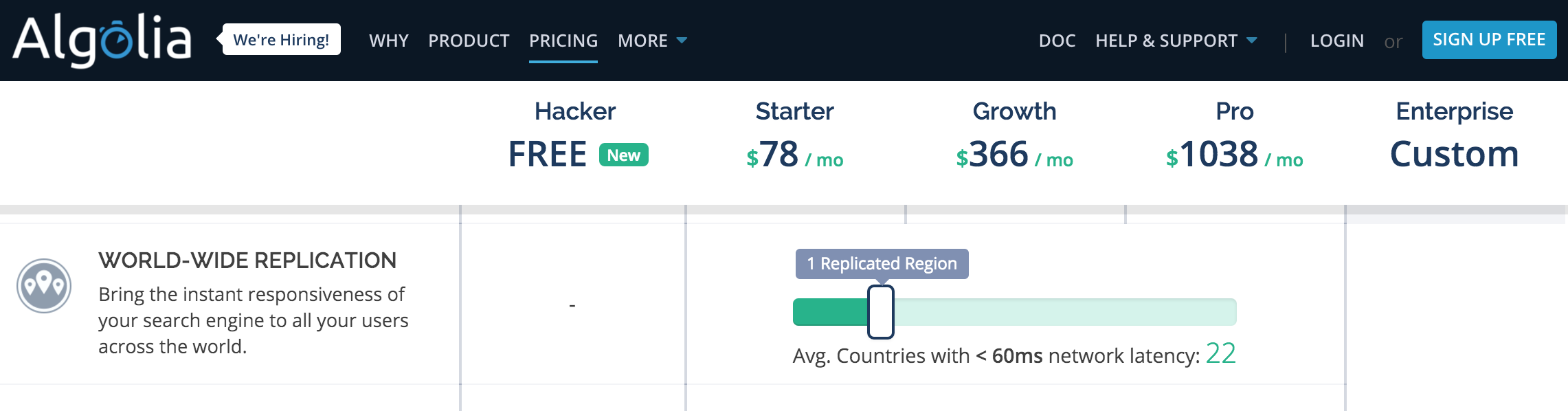Open the WHY menu item
The image size is (1568, 411).
[389, 41]
